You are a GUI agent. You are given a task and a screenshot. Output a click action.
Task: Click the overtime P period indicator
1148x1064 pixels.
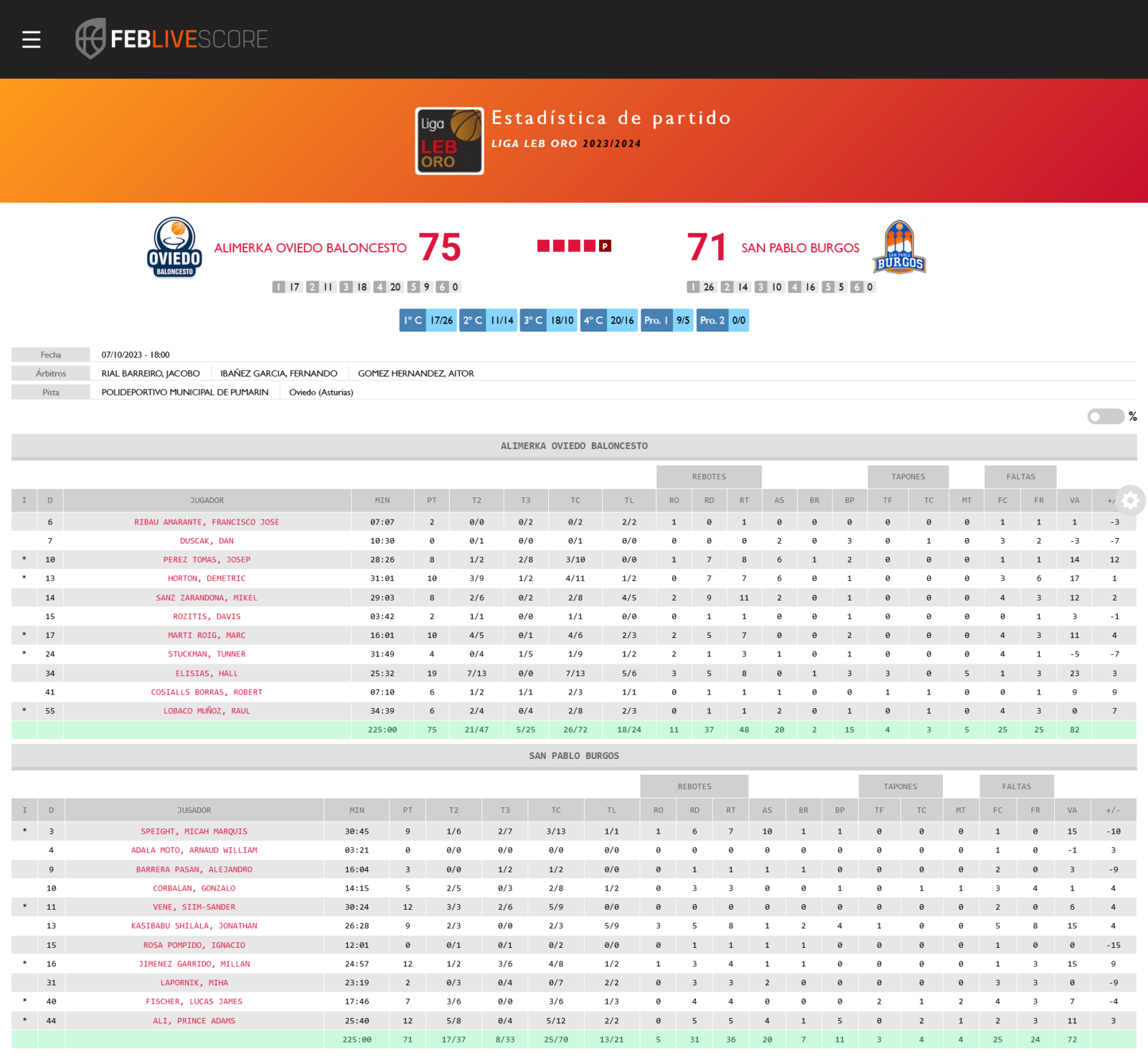(605, 246)
